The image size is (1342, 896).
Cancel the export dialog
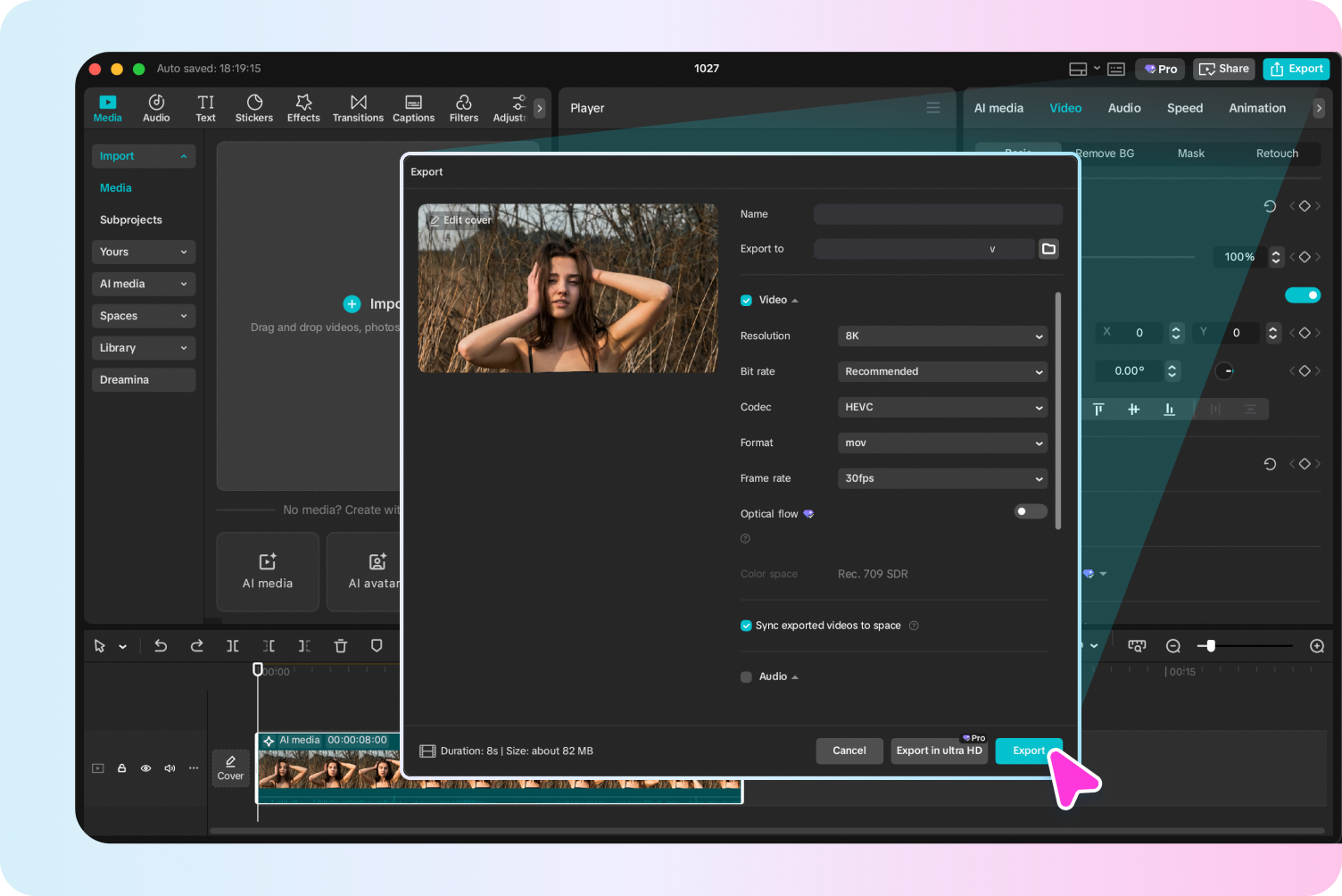tap(849, 751)
